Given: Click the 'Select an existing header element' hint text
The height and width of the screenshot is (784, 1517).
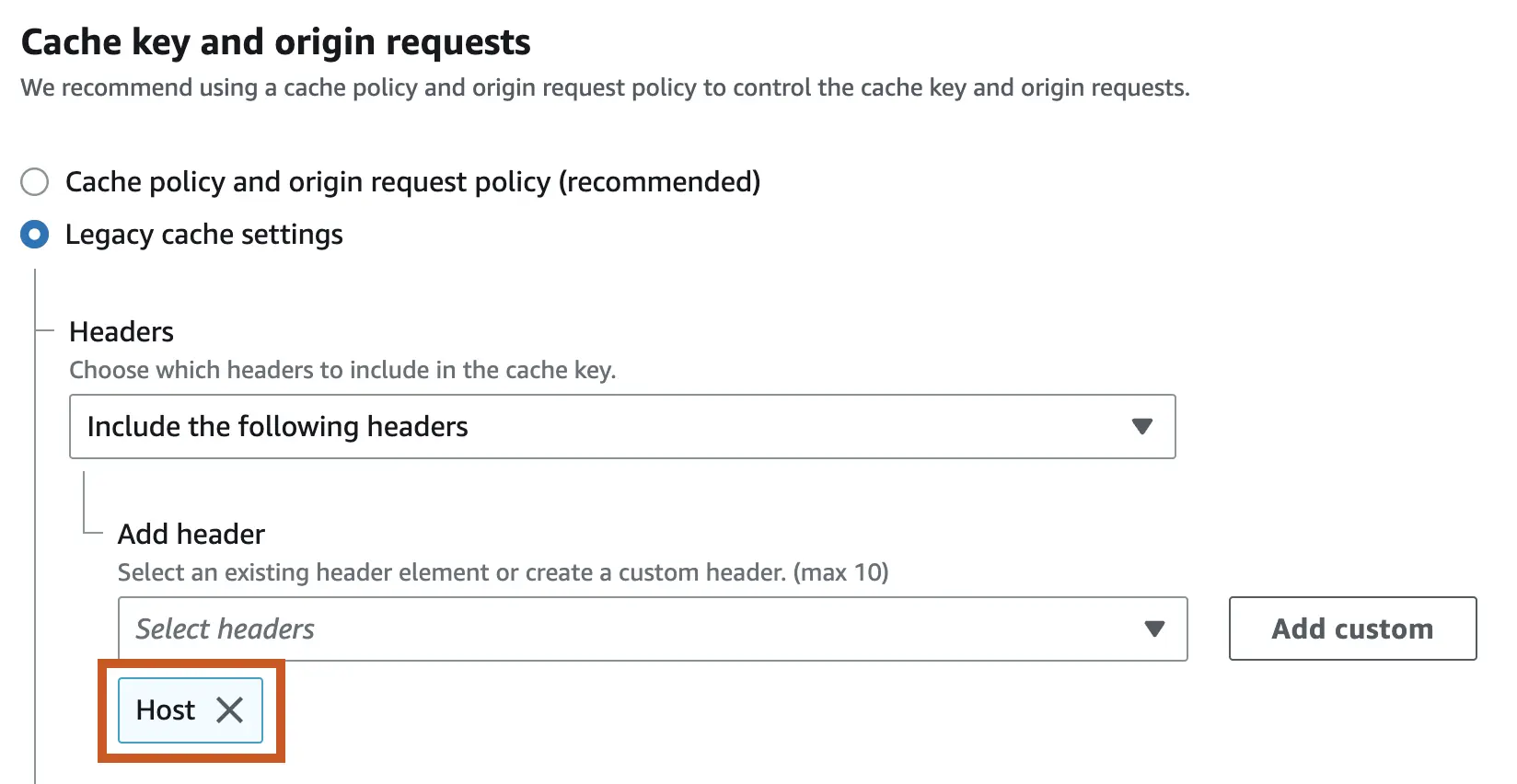Looking at the screenshot, I should coord(503,572).
